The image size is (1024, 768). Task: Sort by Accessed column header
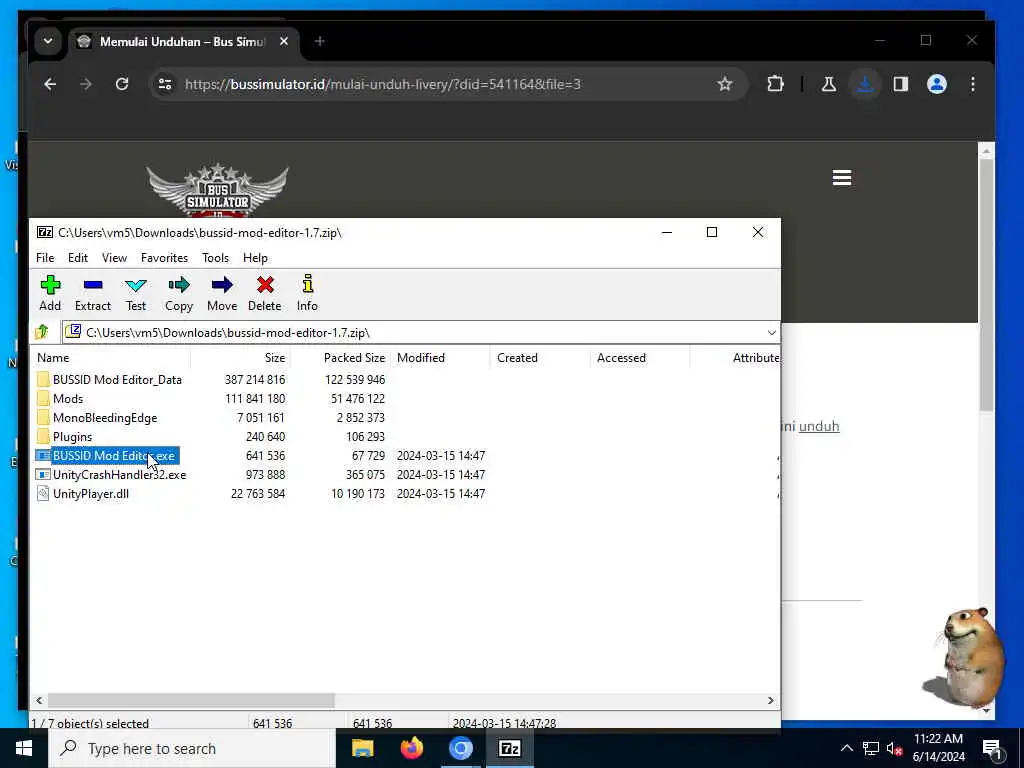[640, 358]
